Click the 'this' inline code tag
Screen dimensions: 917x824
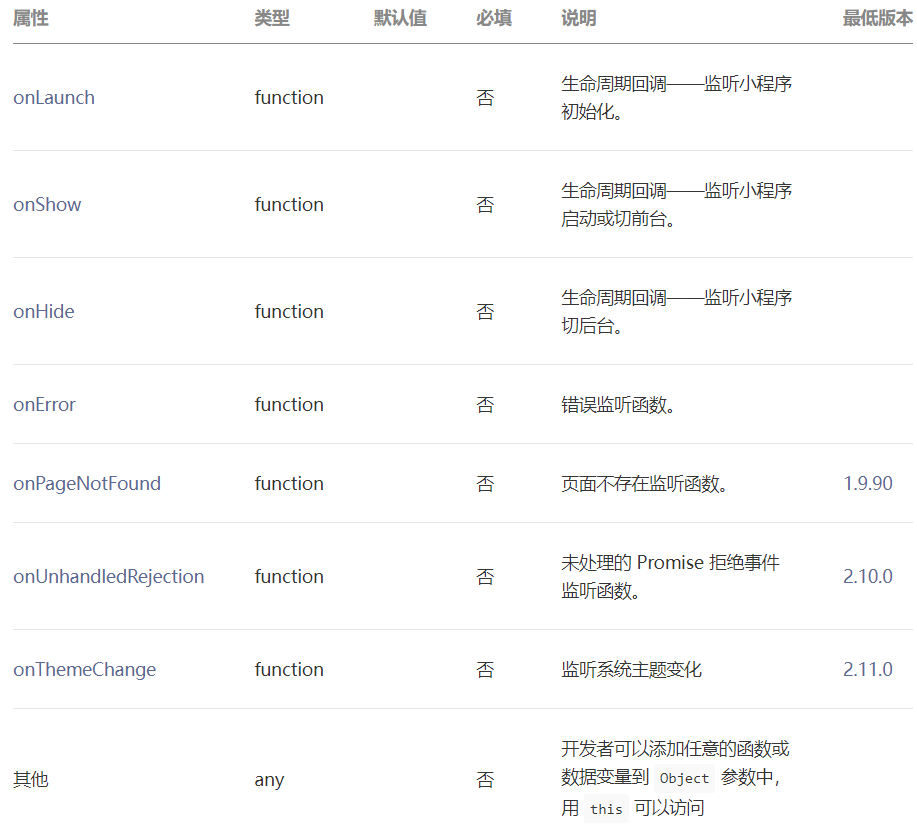coord(606,809)
